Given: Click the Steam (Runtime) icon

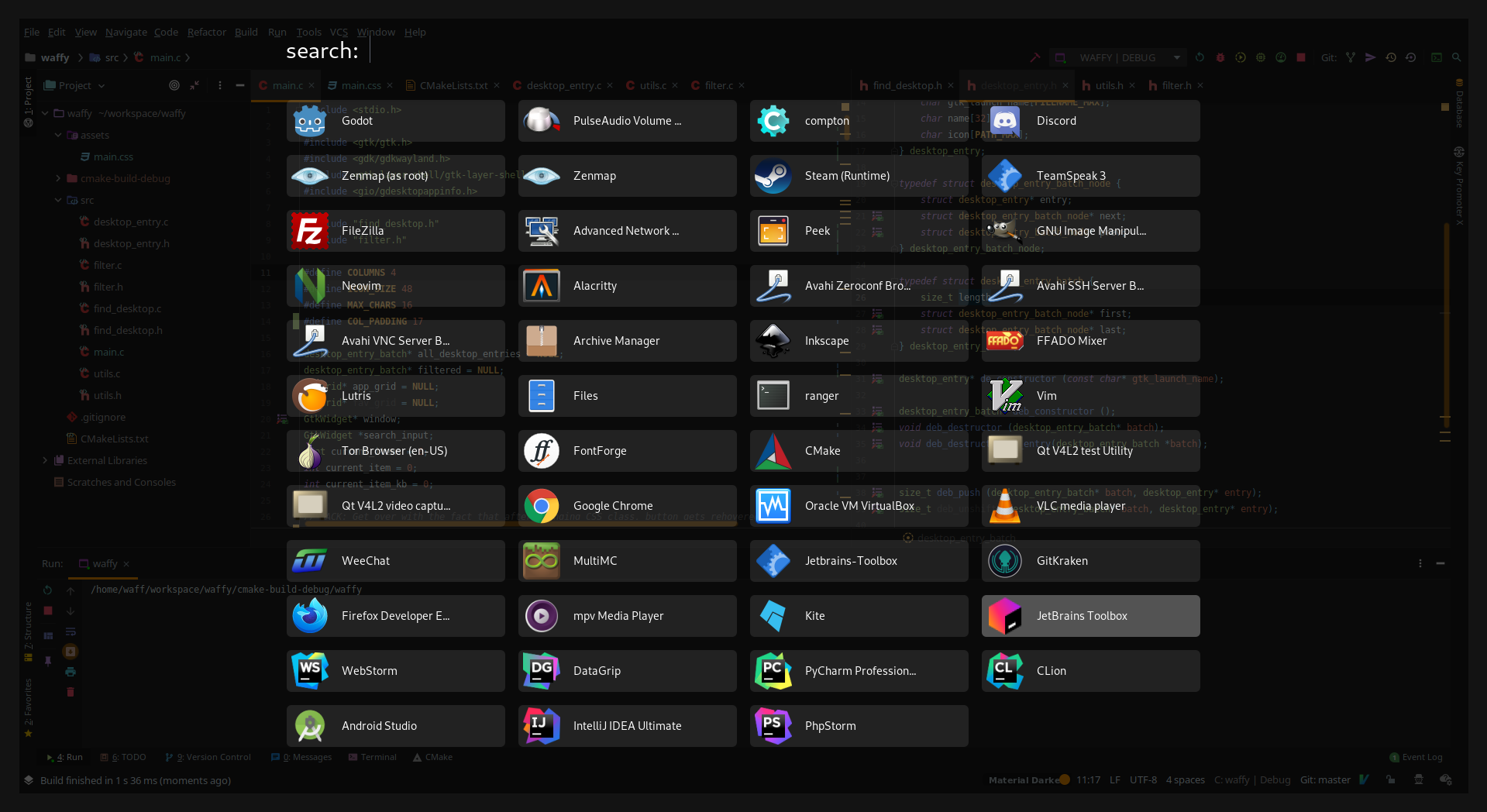Looking at the screenshot, I should 773,176.
